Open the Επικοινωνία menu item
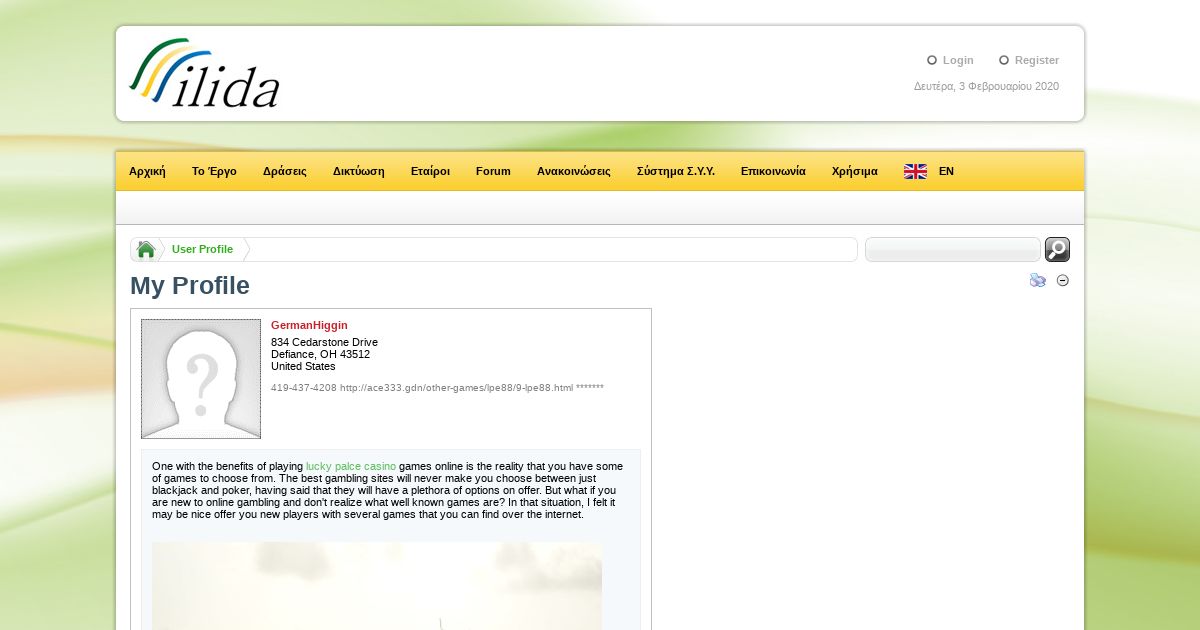1200x630 pixels. (773, 171)
